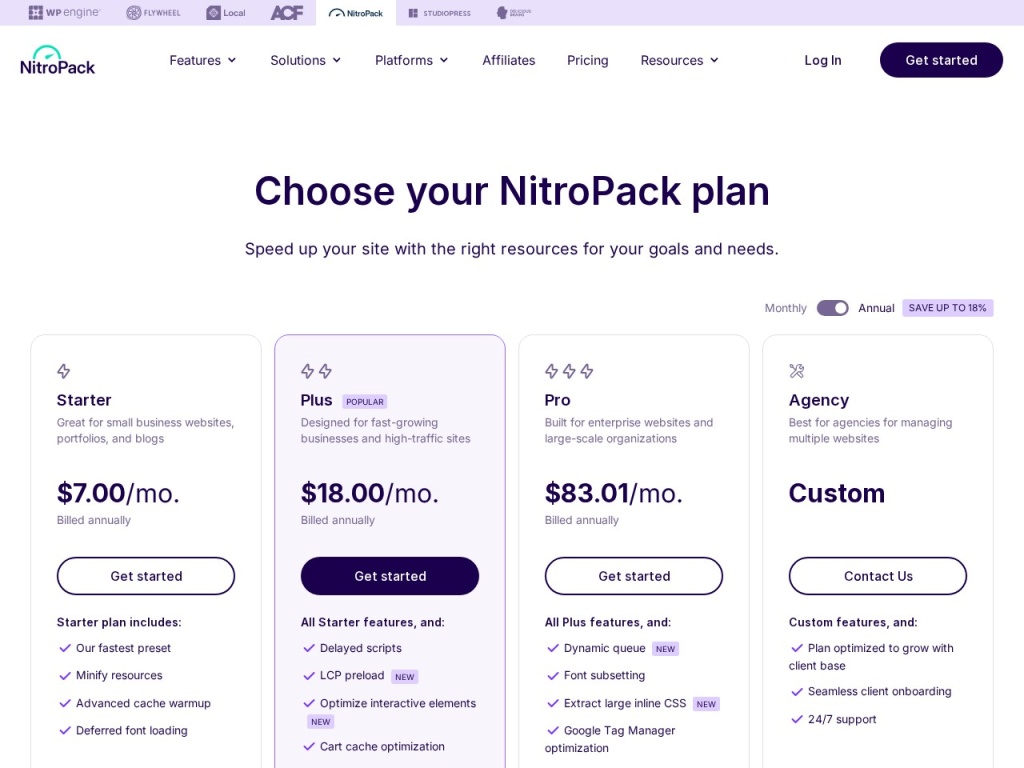Click the Choose your NitroPack plan heading

[512, 191]
